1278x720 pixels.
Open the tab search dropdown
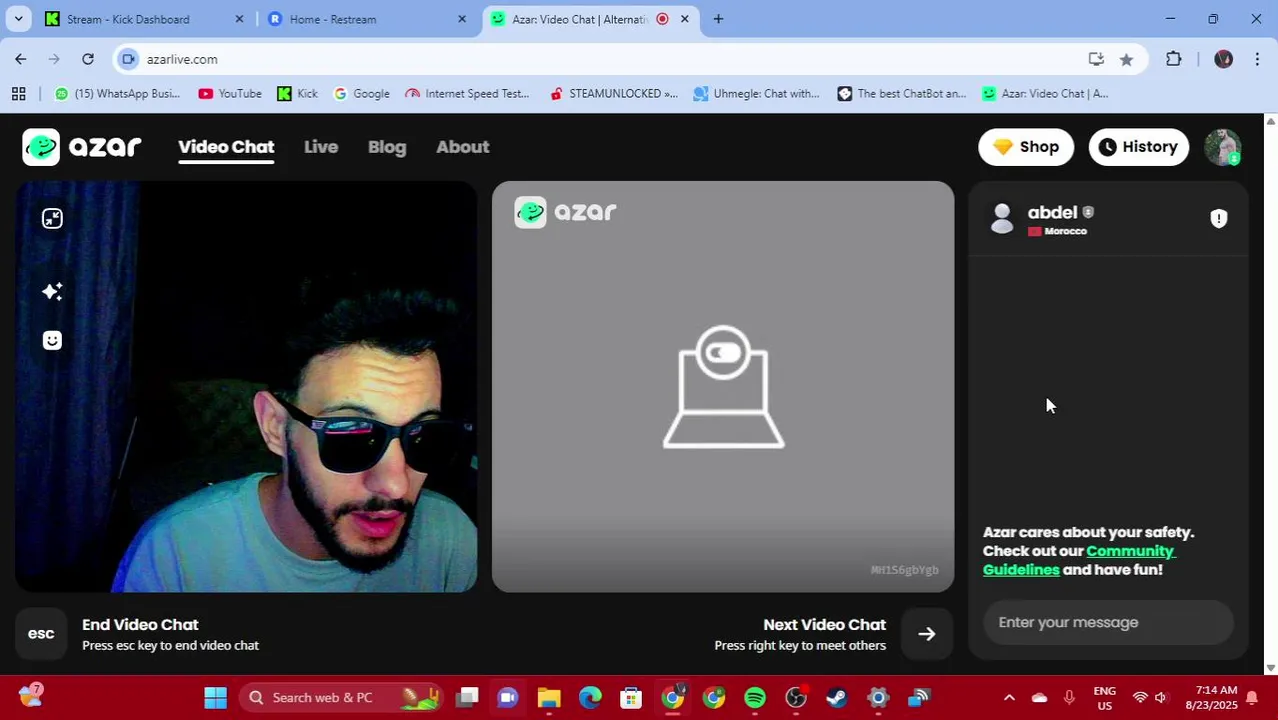[18, 19]
